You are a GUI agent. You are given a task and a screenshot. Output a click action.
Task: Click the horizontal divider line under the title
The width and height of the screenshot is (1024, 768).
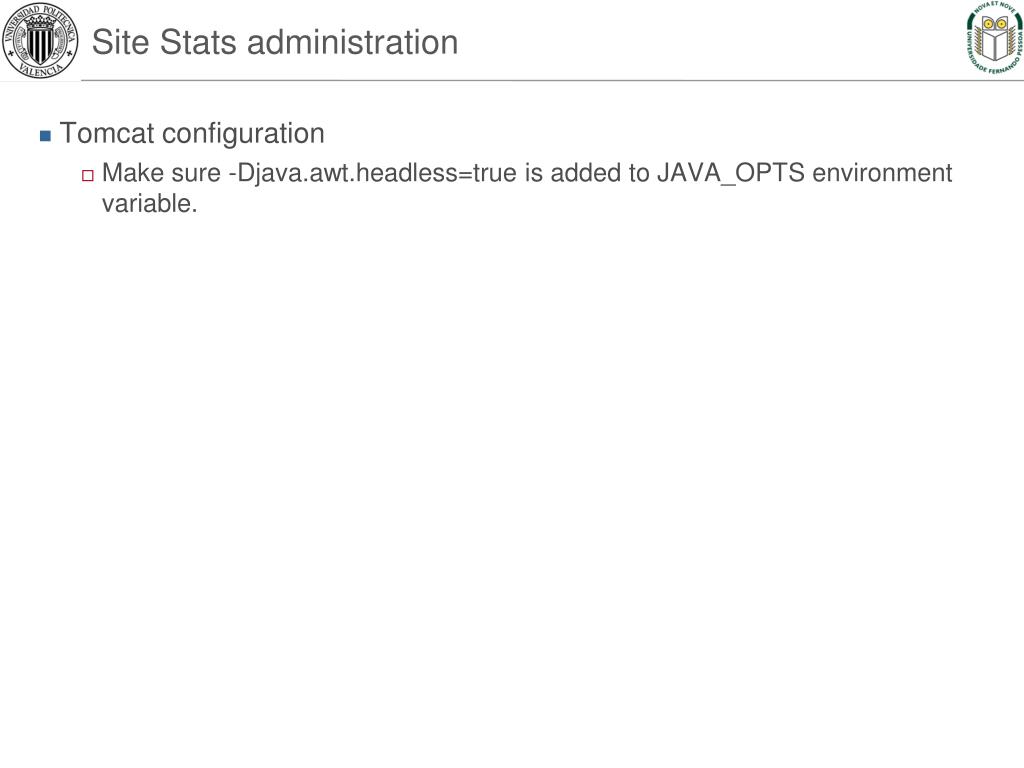click(552, 81)
